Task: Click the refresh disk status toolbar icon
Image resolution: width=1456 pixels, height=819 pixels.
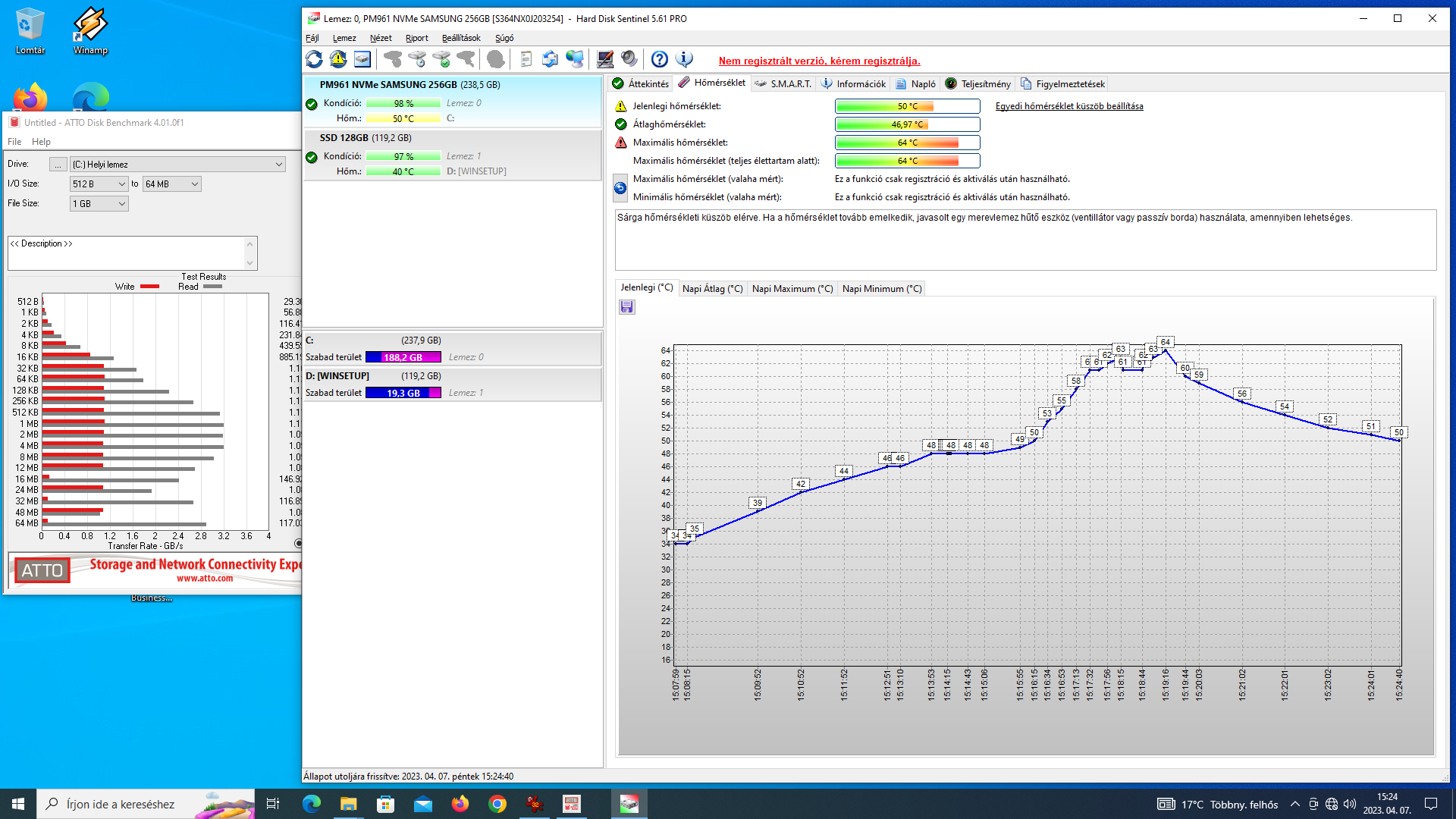Action: pyautogui.click(x=314, y=59)
